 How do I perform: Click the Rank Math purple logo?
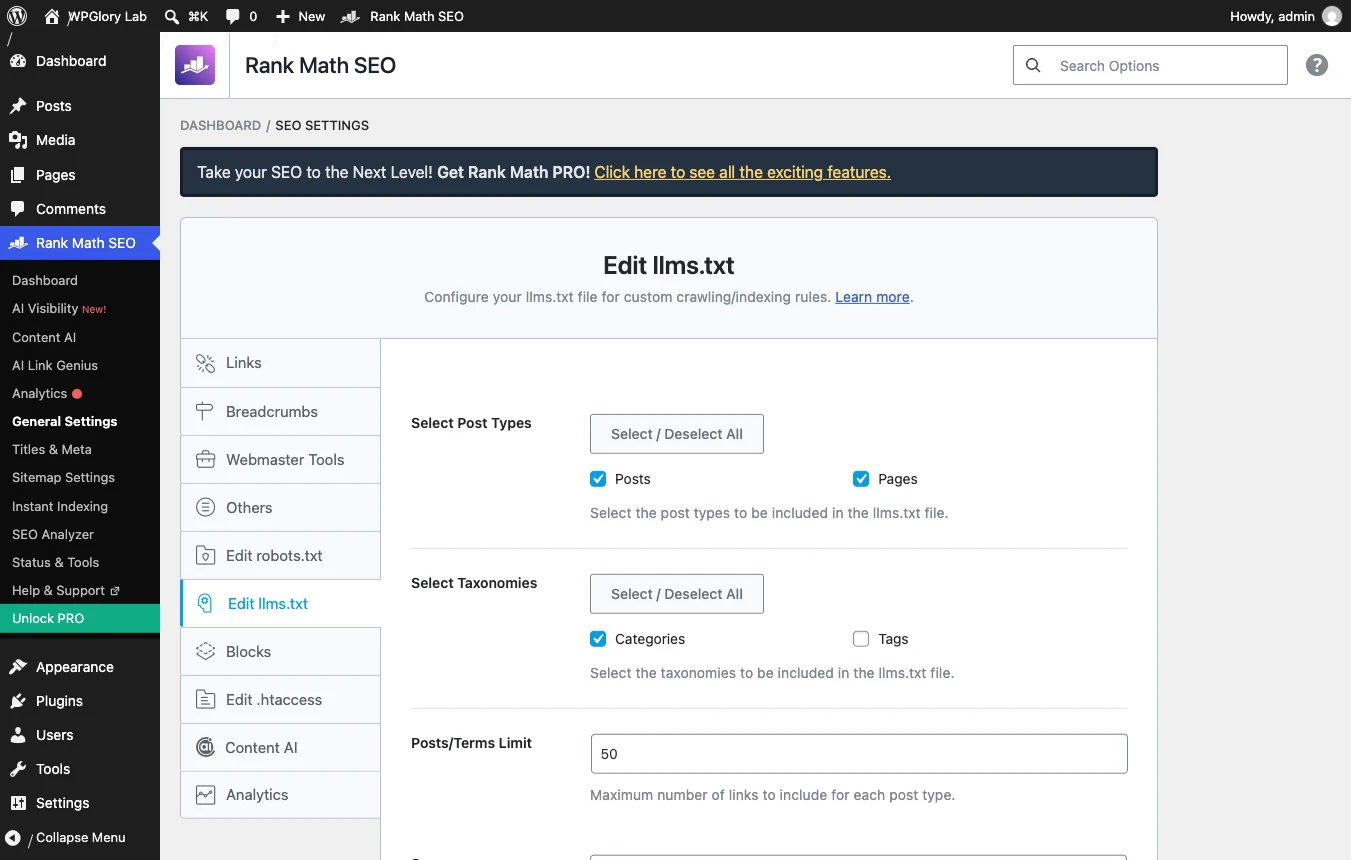pyautogui.click(x=195, y=65)
